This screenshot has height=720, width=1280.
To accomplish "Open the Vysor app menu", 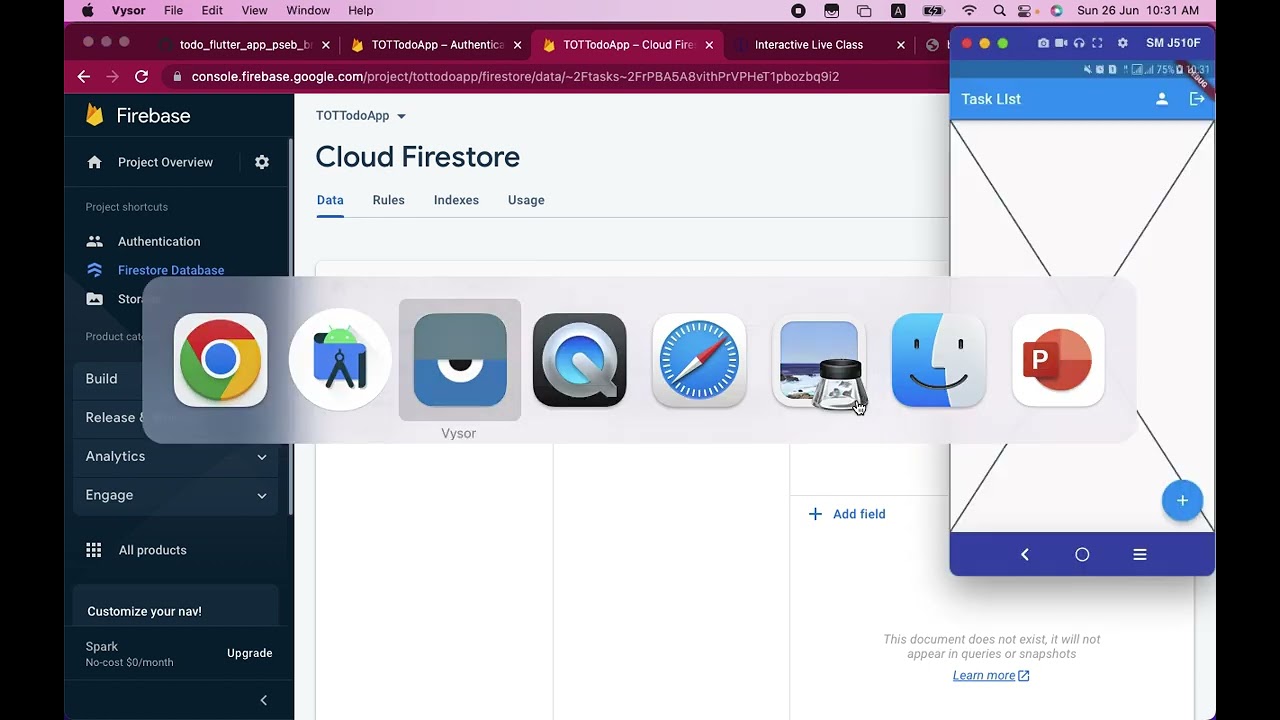I will pyautogui.click(x=128, y=10).
